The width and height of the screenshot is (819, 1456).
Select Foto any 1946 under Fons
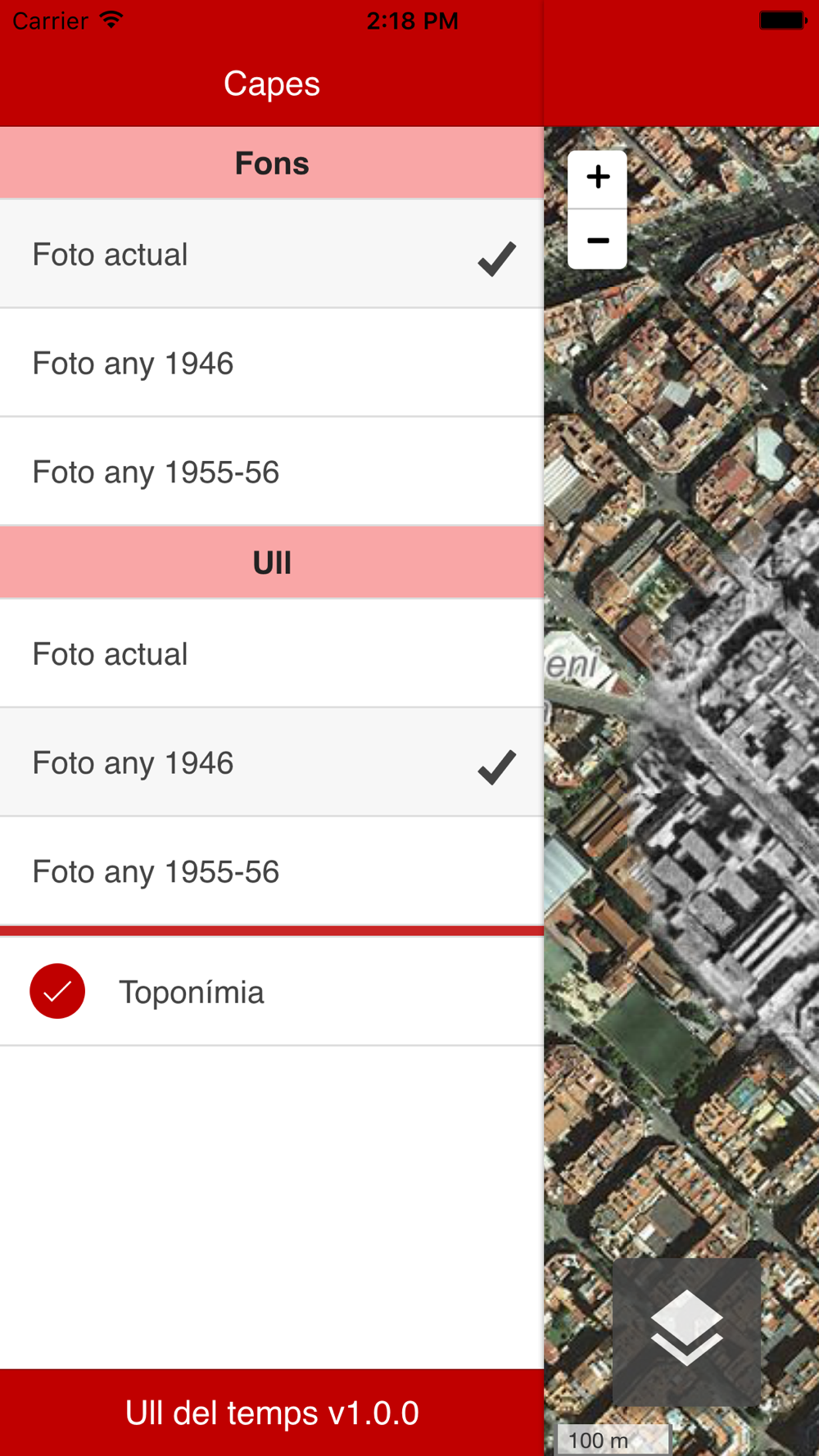[272, 363]
